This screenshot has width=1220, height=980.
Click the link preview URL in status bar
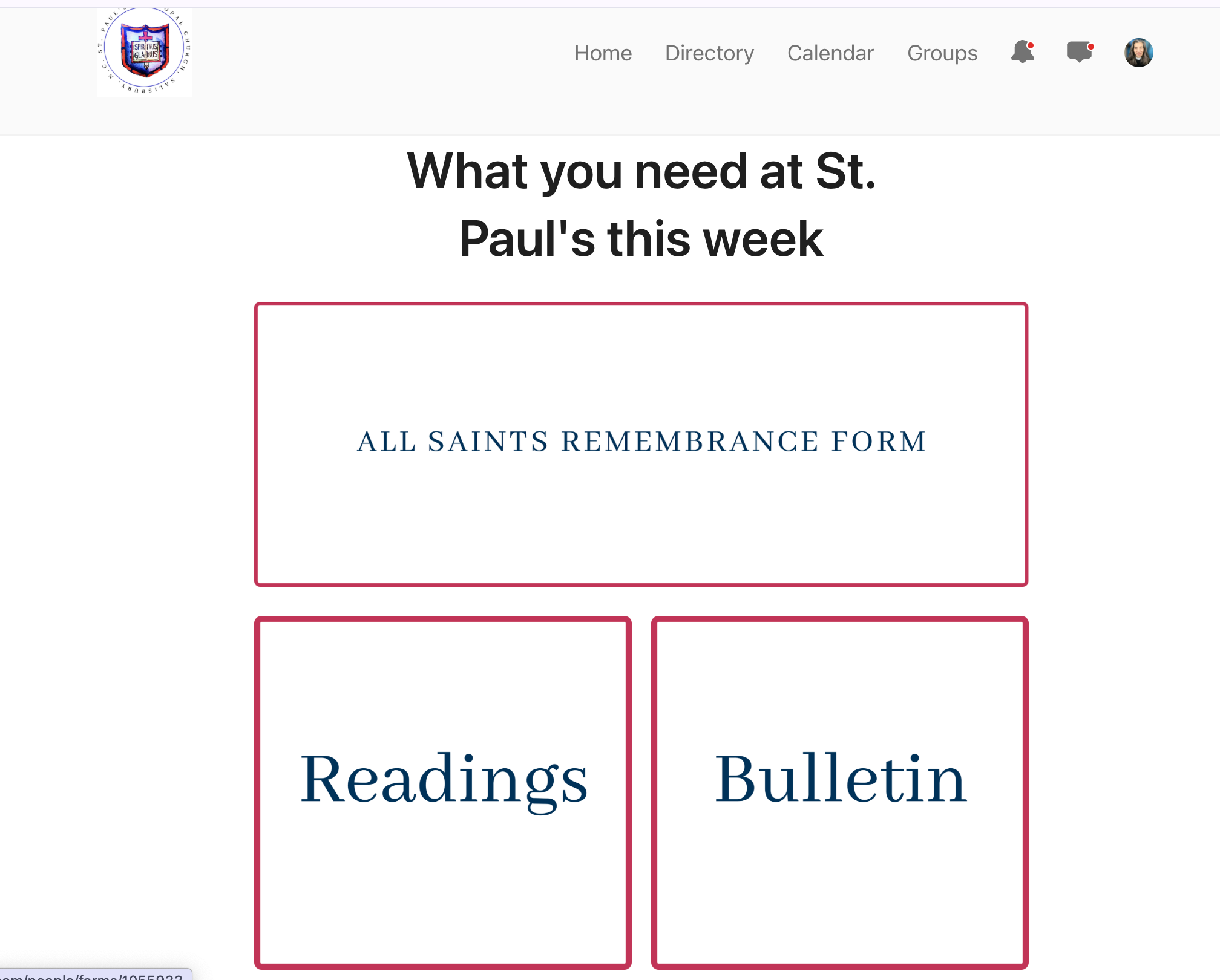91,975
